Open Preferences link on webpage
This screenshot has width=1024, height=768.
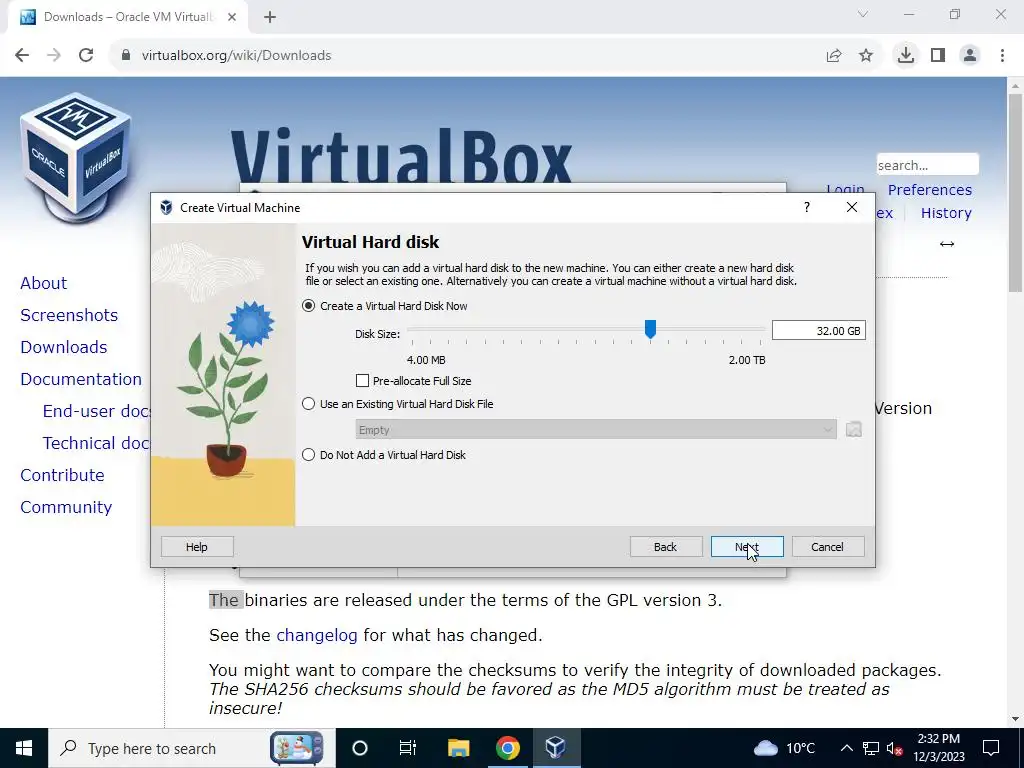930,190
